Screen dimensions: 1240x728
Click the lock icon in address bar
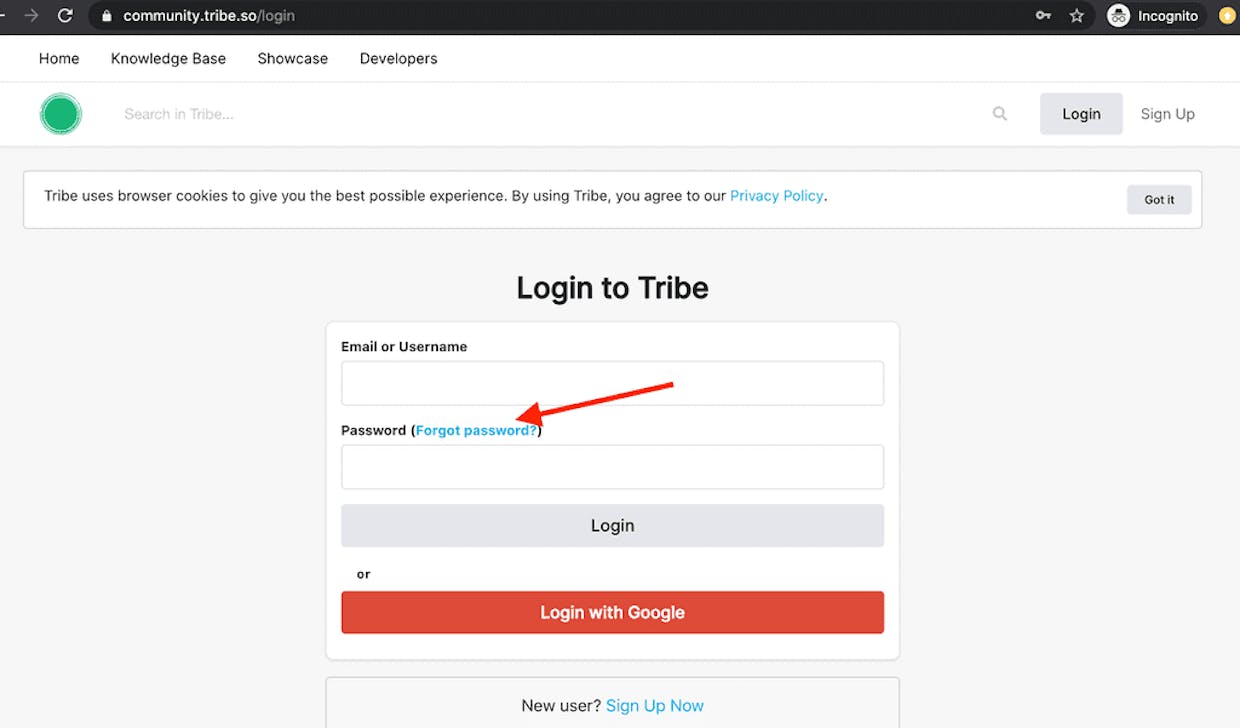107,16
